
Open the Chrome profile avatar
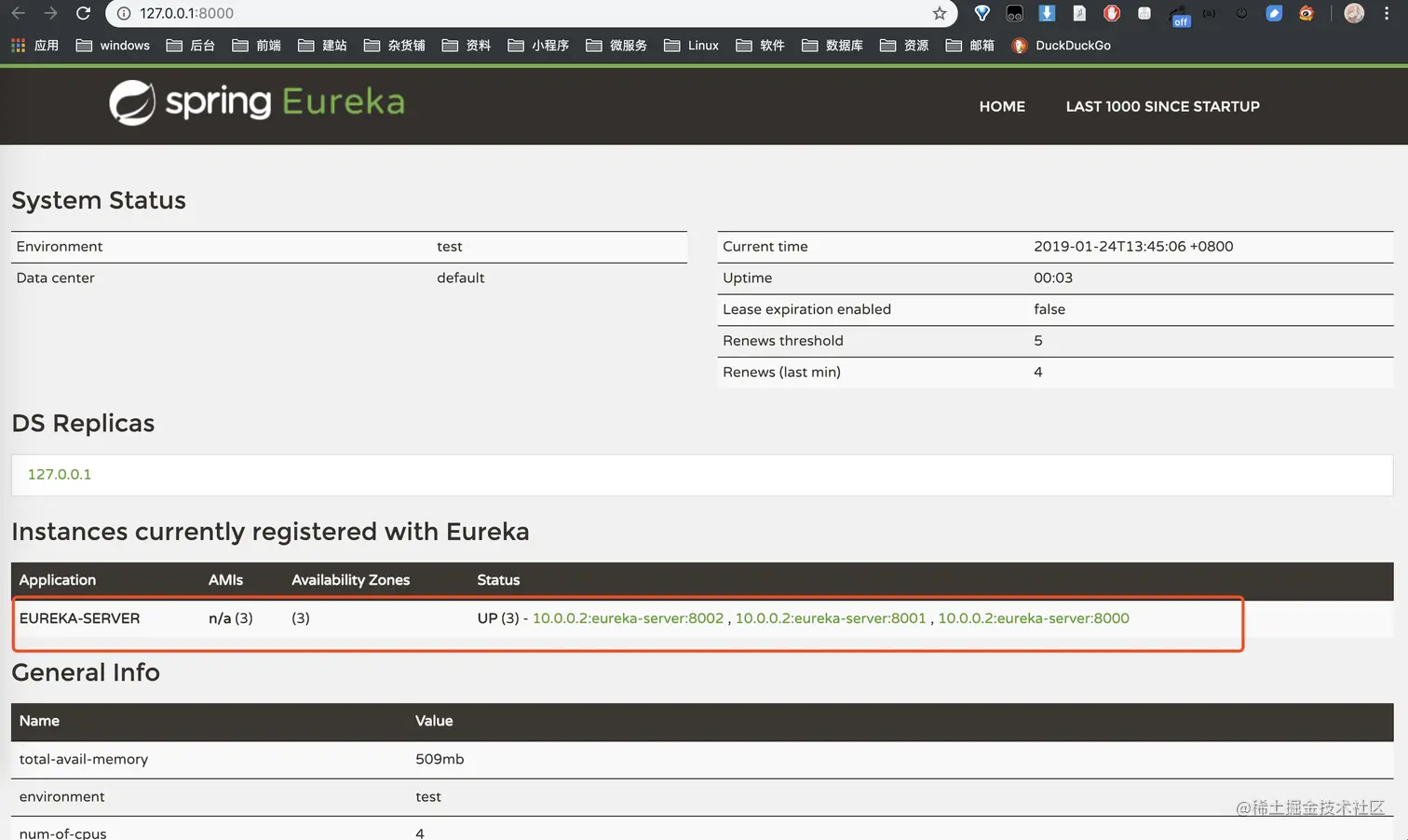[1354, 13]
